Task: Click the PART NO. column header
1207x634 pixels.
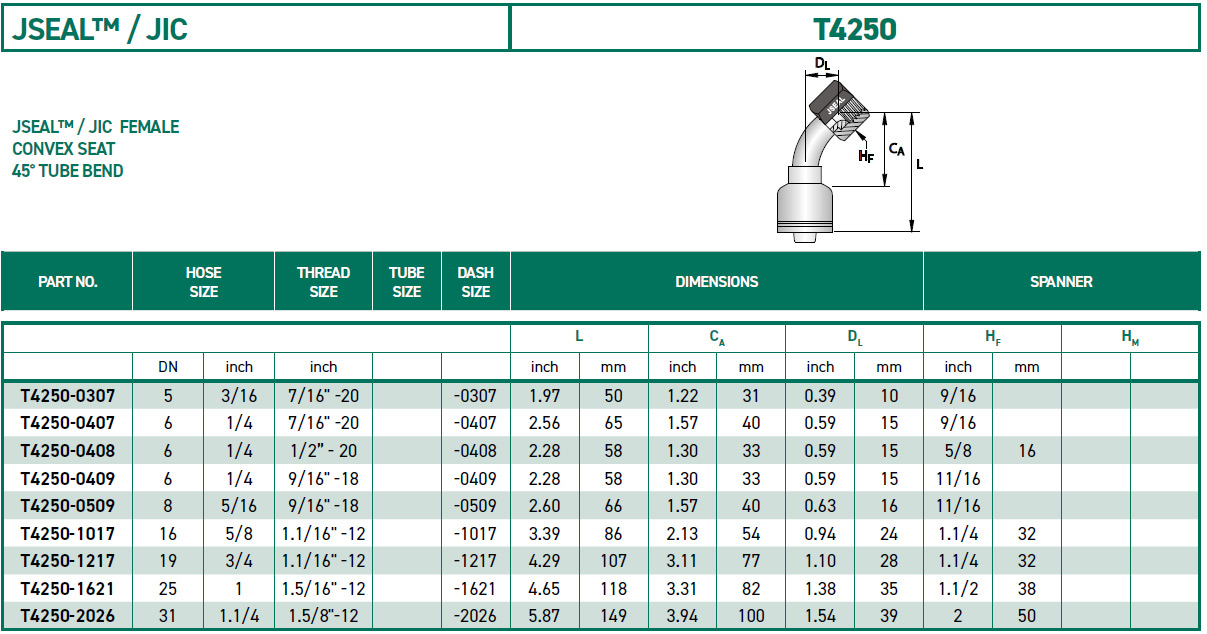Action: (x=67, y=282)
